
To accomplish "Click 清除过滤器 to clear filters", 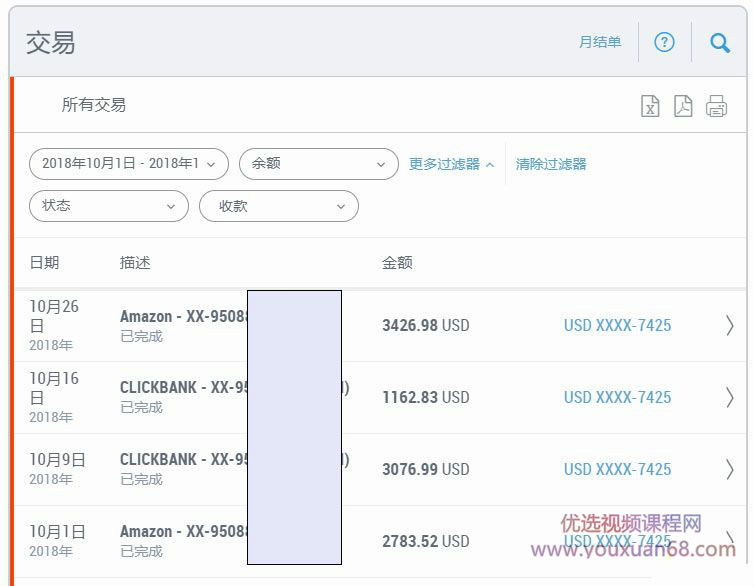I will point(551,164).
